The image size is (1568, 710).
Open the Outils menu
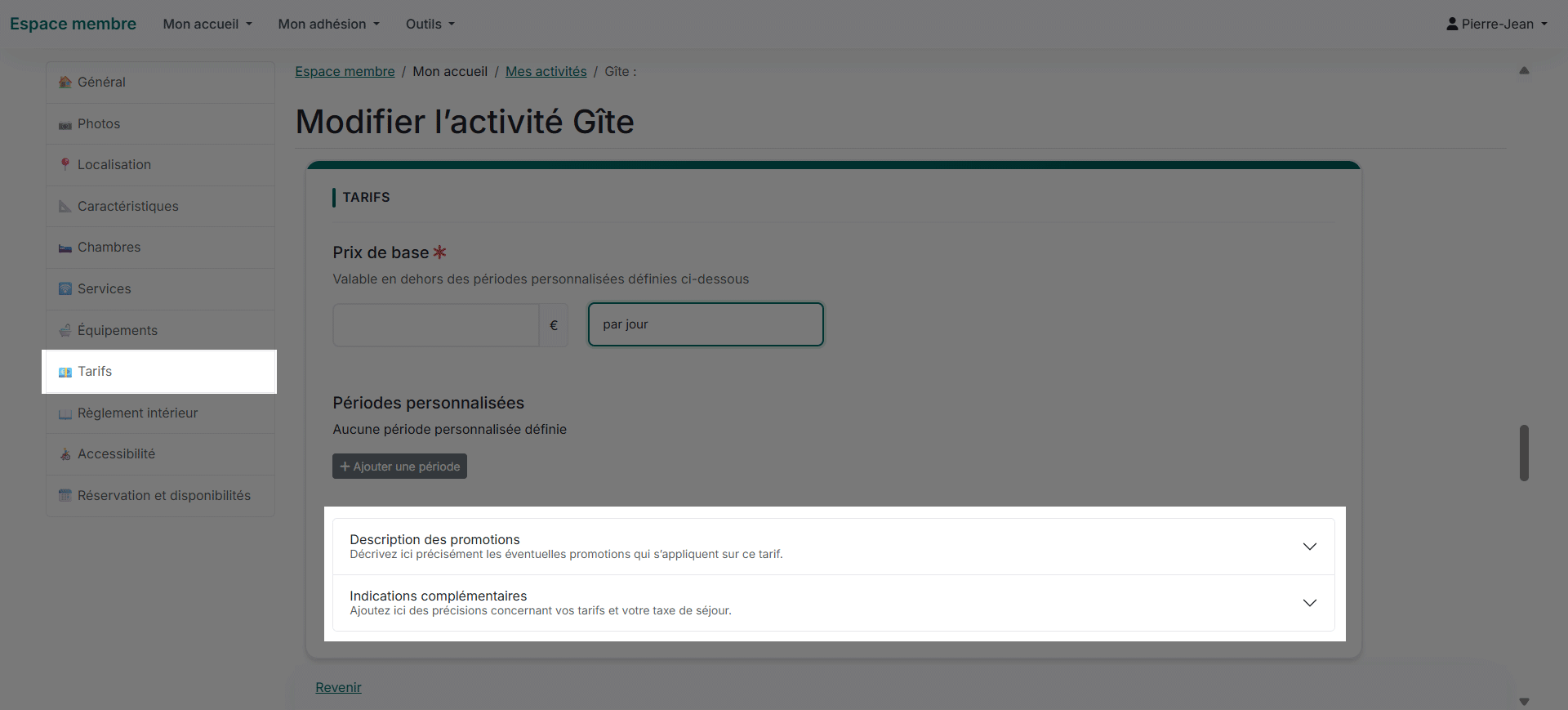[x=430, y=25]
